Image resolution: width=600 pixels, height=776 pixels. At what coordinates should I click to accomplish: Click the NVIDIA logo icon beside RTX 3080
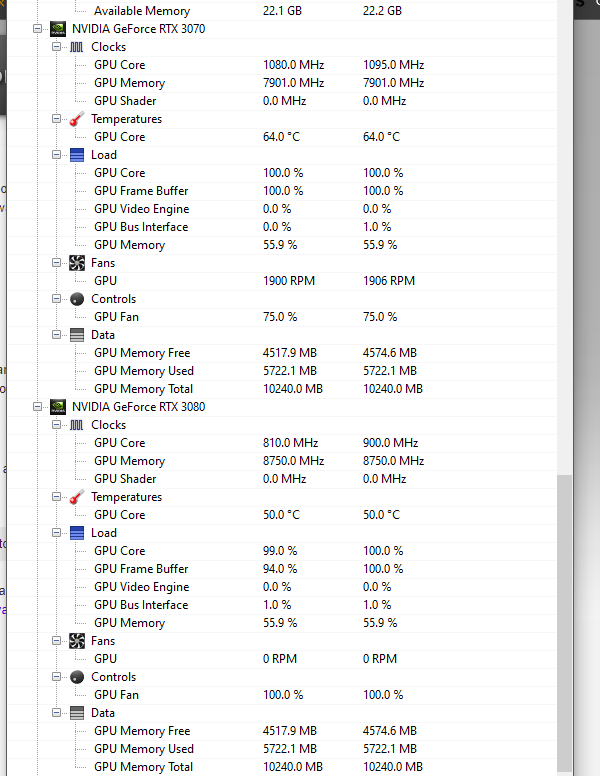point(58,407)
